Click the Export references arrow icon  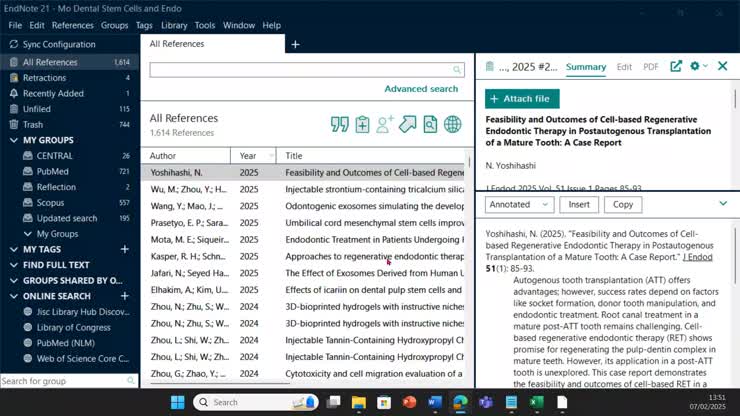pos(407,125)
